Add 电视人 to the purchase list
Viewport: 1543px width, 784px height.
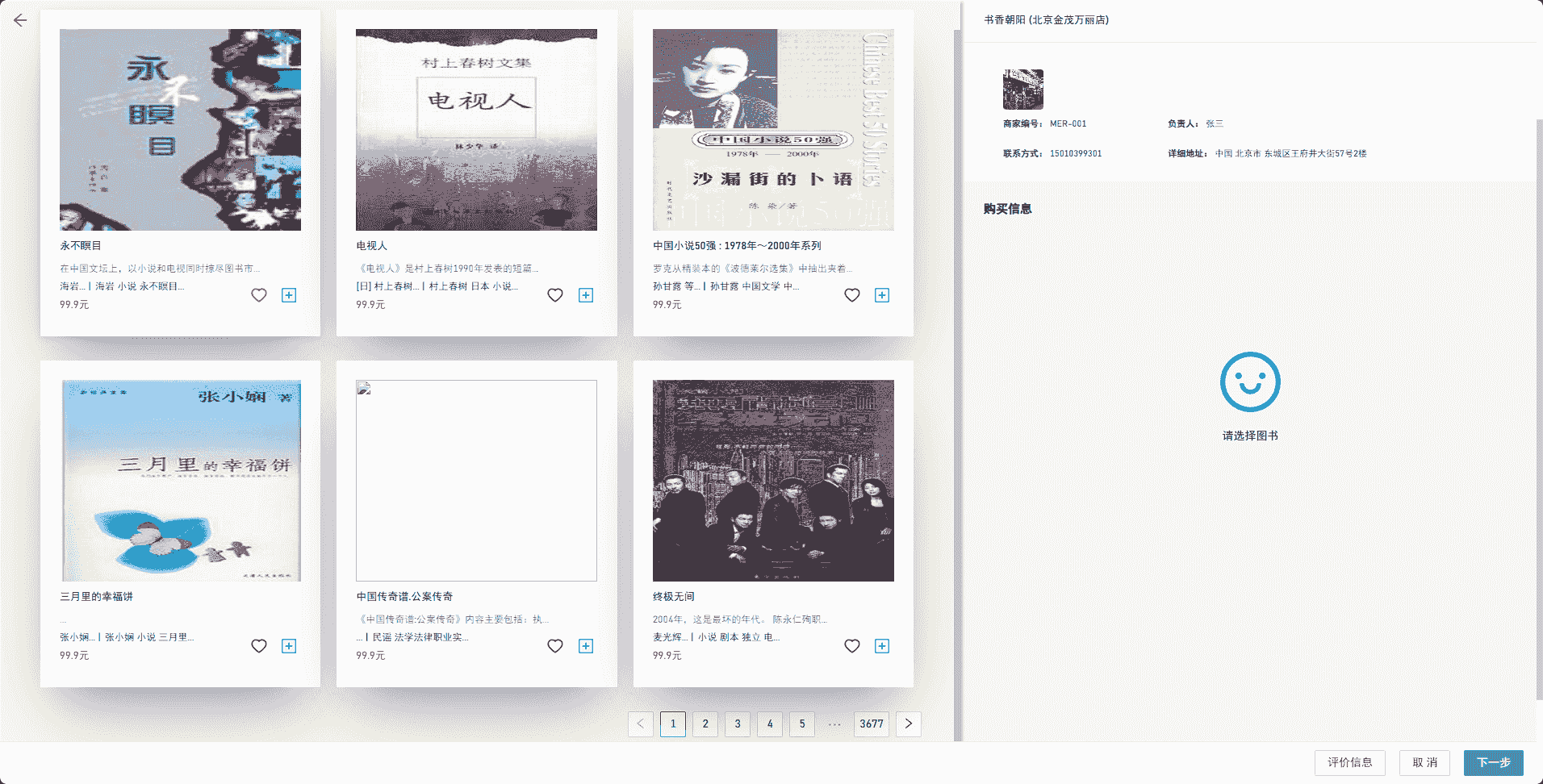pos(586,295)
